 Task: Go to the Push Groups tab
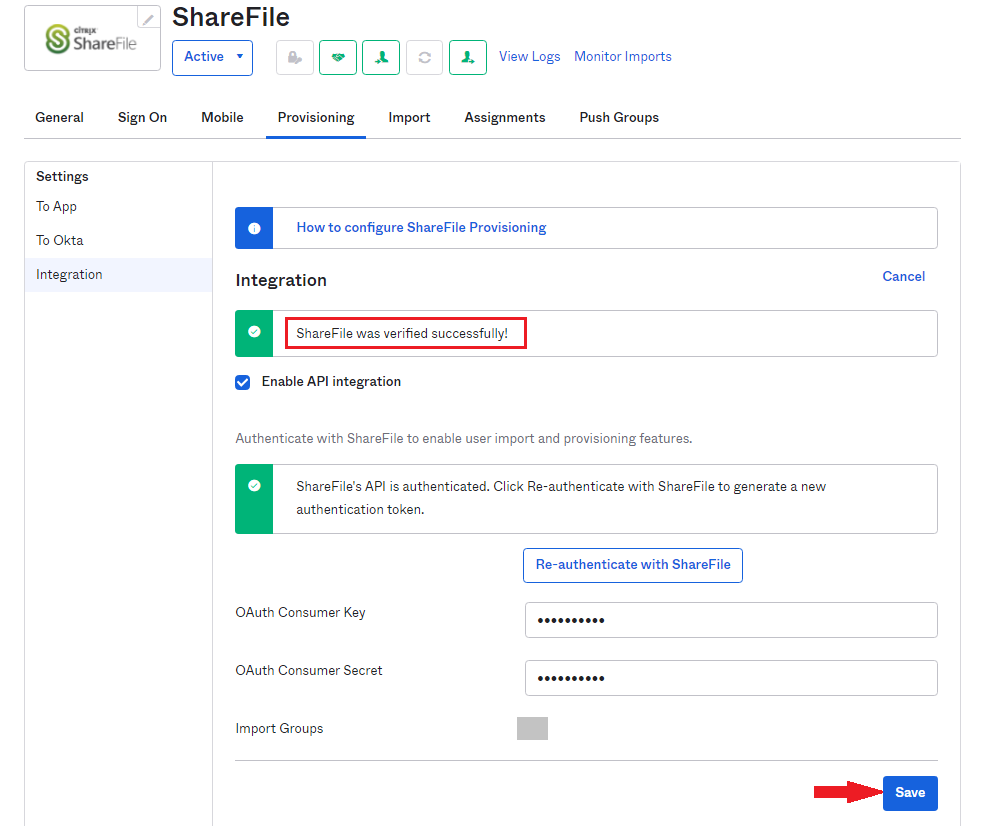(619, 118)
